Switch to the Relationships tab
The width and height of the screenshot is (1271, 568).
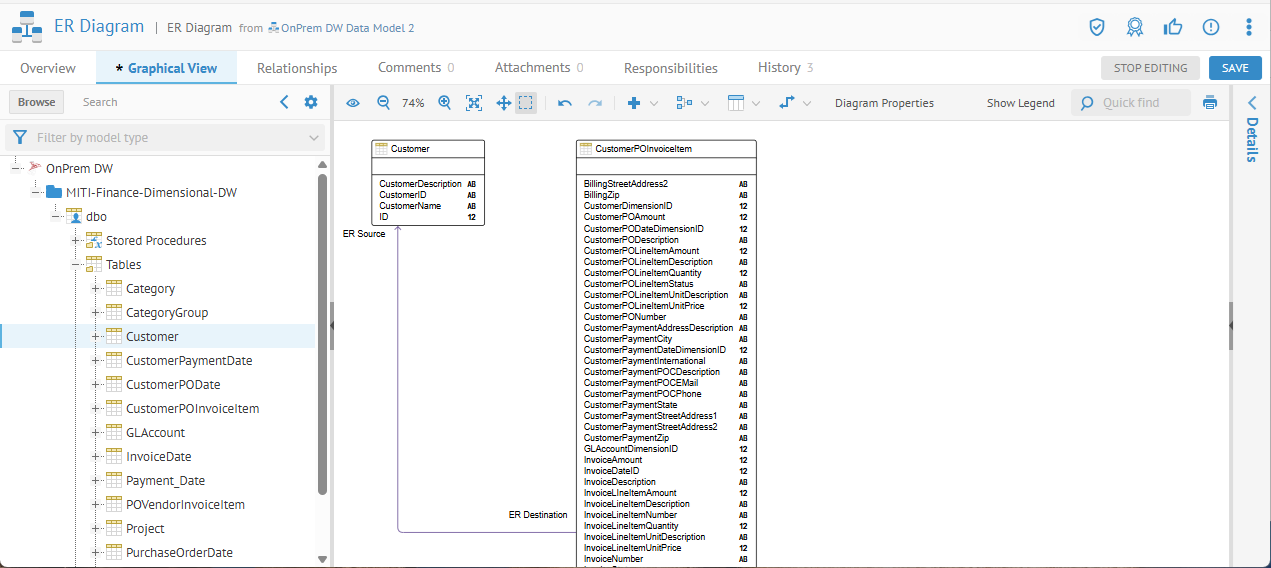[x=297, y=68]
